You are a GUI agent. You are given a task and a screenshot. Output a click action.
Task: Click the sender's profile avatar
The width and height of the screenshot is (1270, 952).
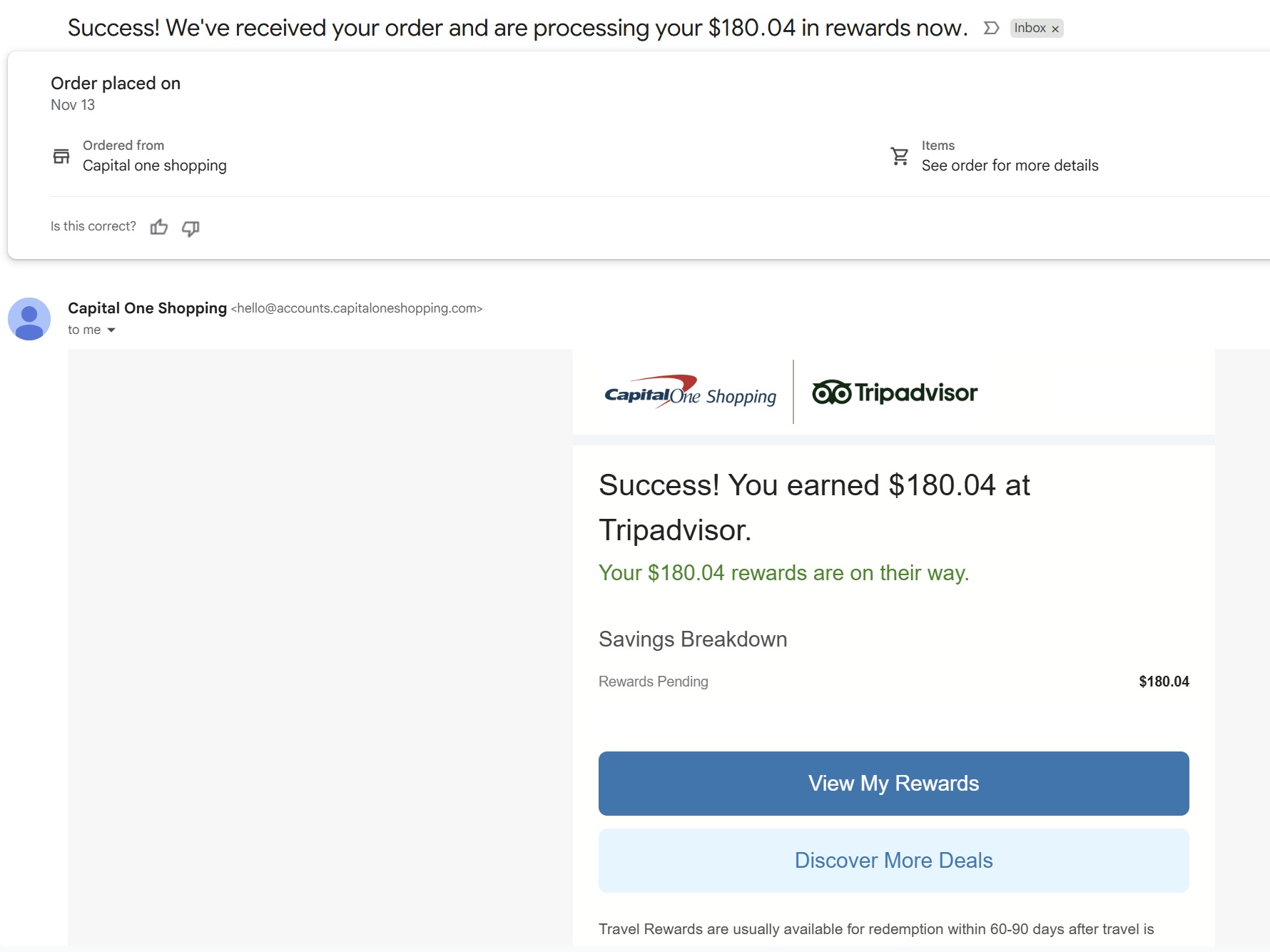click(x=29, y=319)
